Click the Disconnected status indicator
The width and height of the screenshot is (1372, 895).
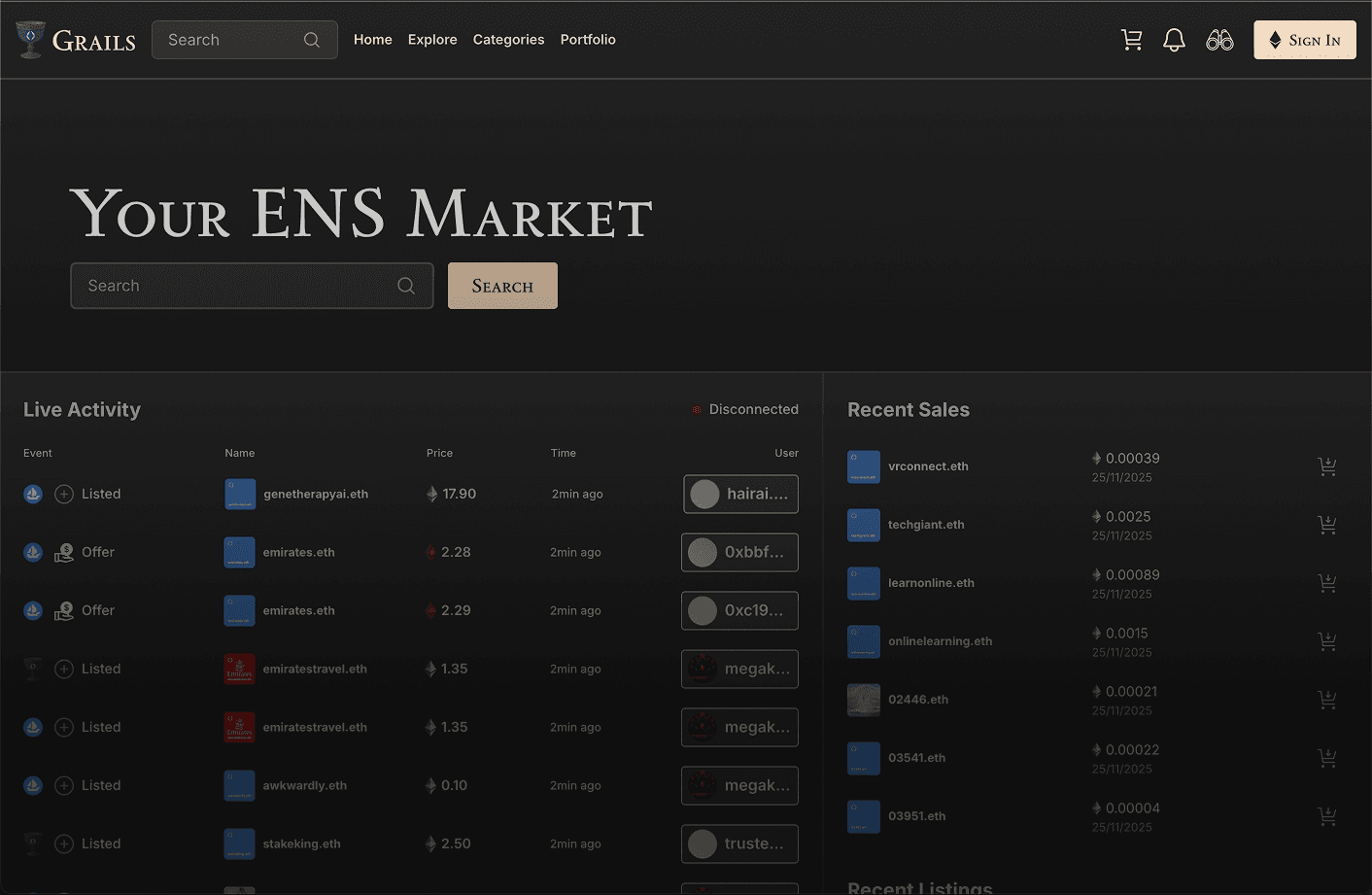745,409
